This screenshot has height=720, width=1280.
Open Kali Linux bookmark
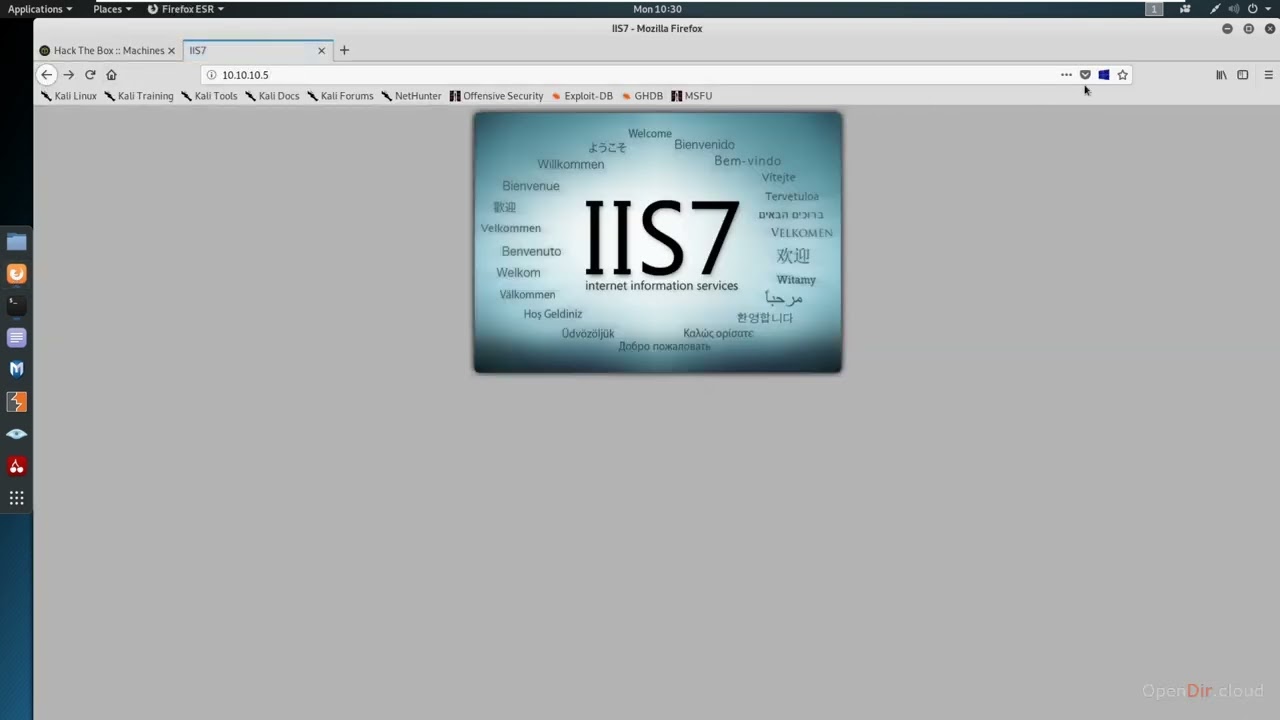tap(69, 96)
